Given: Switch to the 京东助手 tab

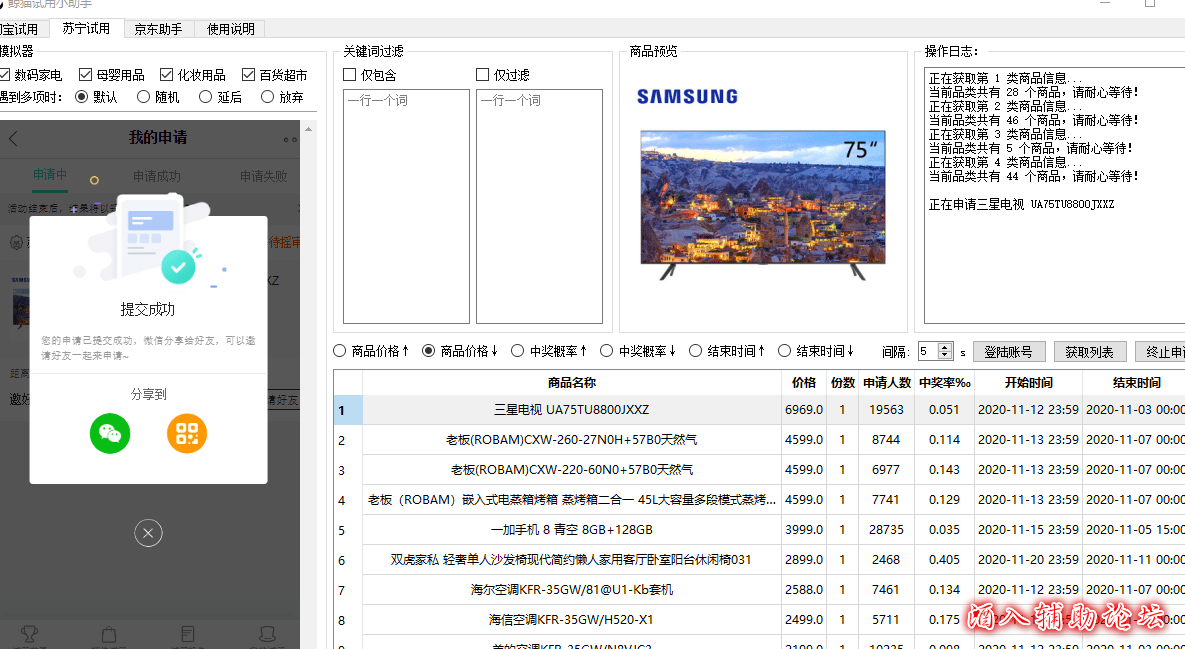Looking at the screenshot, I should coord(158,29).
